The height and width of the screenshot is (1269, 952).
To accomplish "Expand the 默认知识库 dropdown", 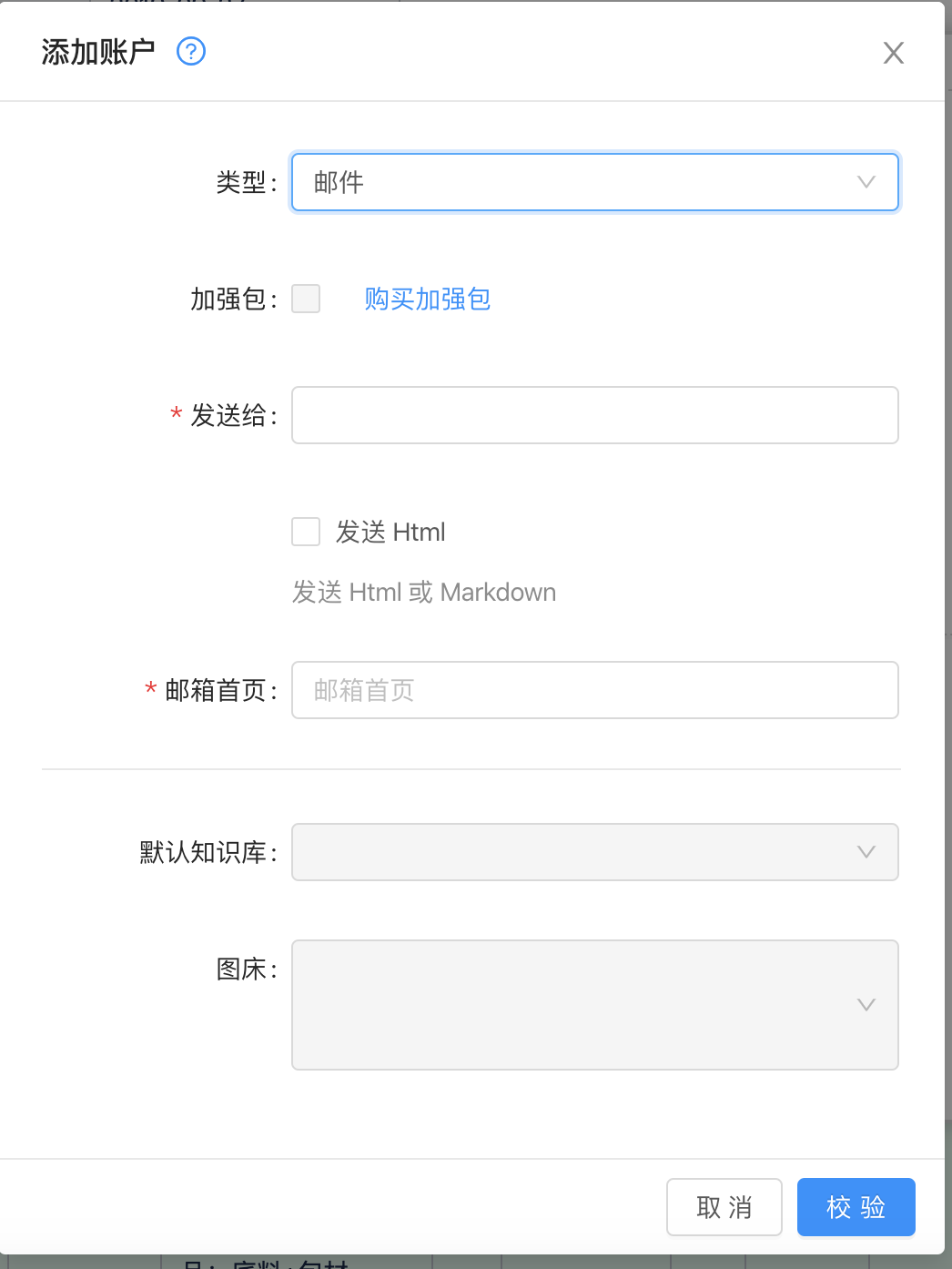I will pos(594,852).
